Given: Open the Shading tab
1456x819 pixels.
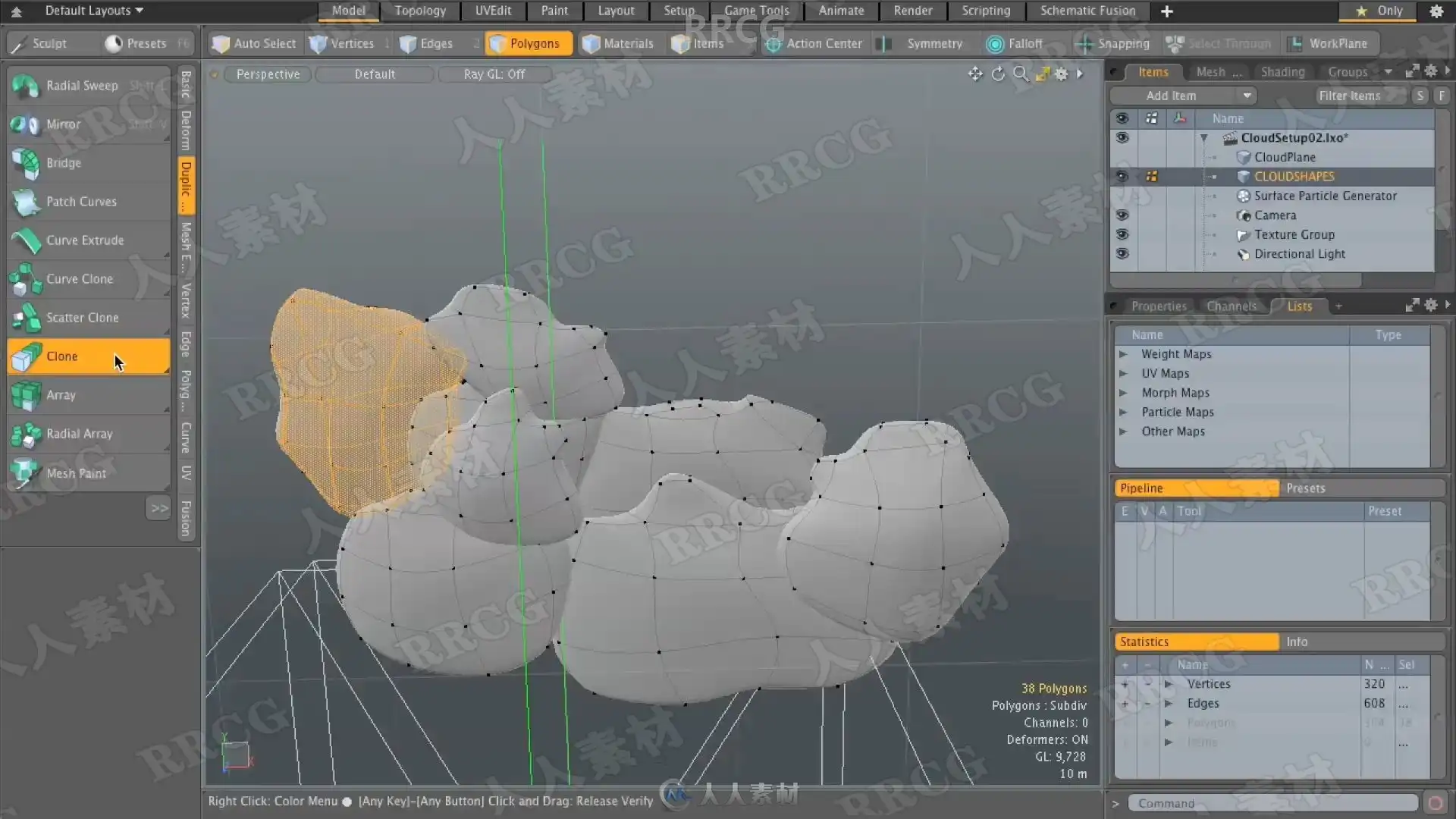Looking at the screenshot, I should (x=1282, y=72).
